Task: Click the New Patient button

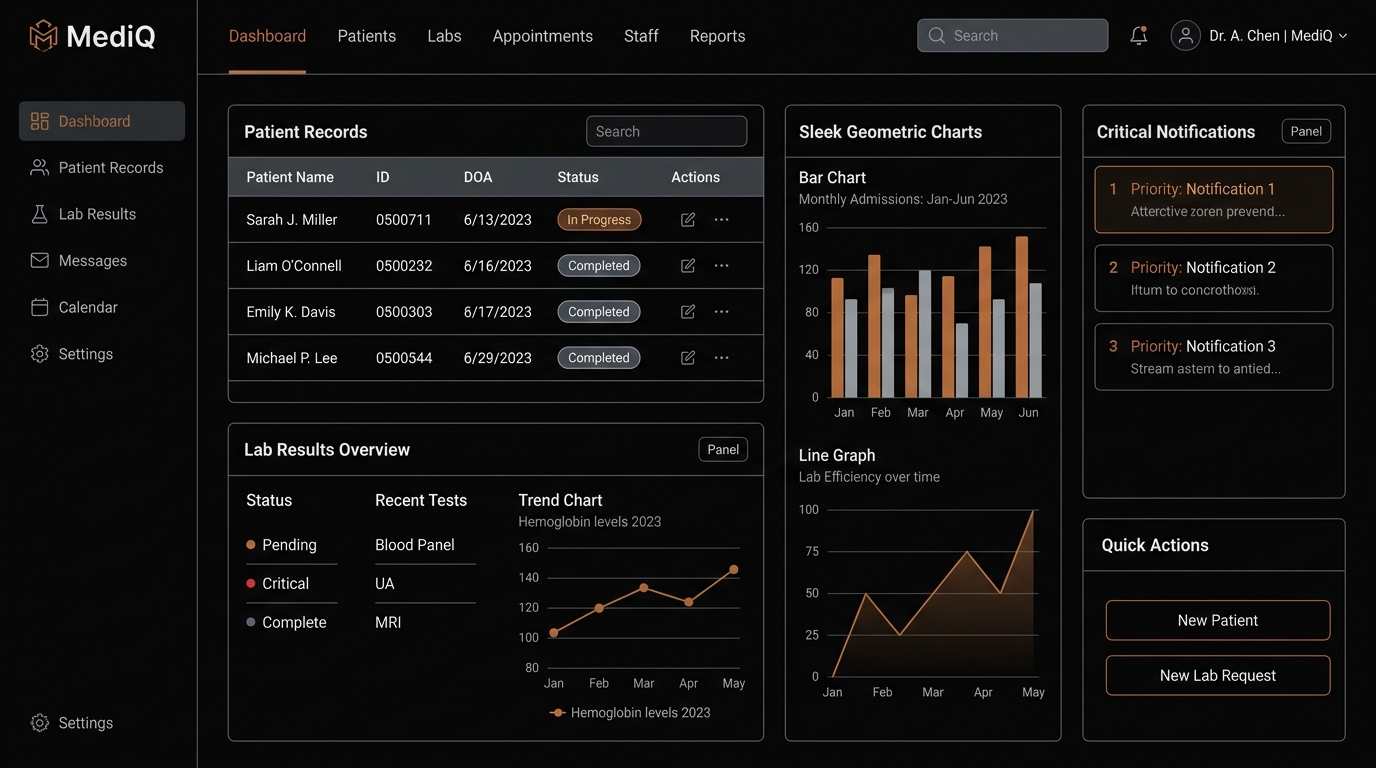Action: pyautogui.click(x=1218, y=620)
